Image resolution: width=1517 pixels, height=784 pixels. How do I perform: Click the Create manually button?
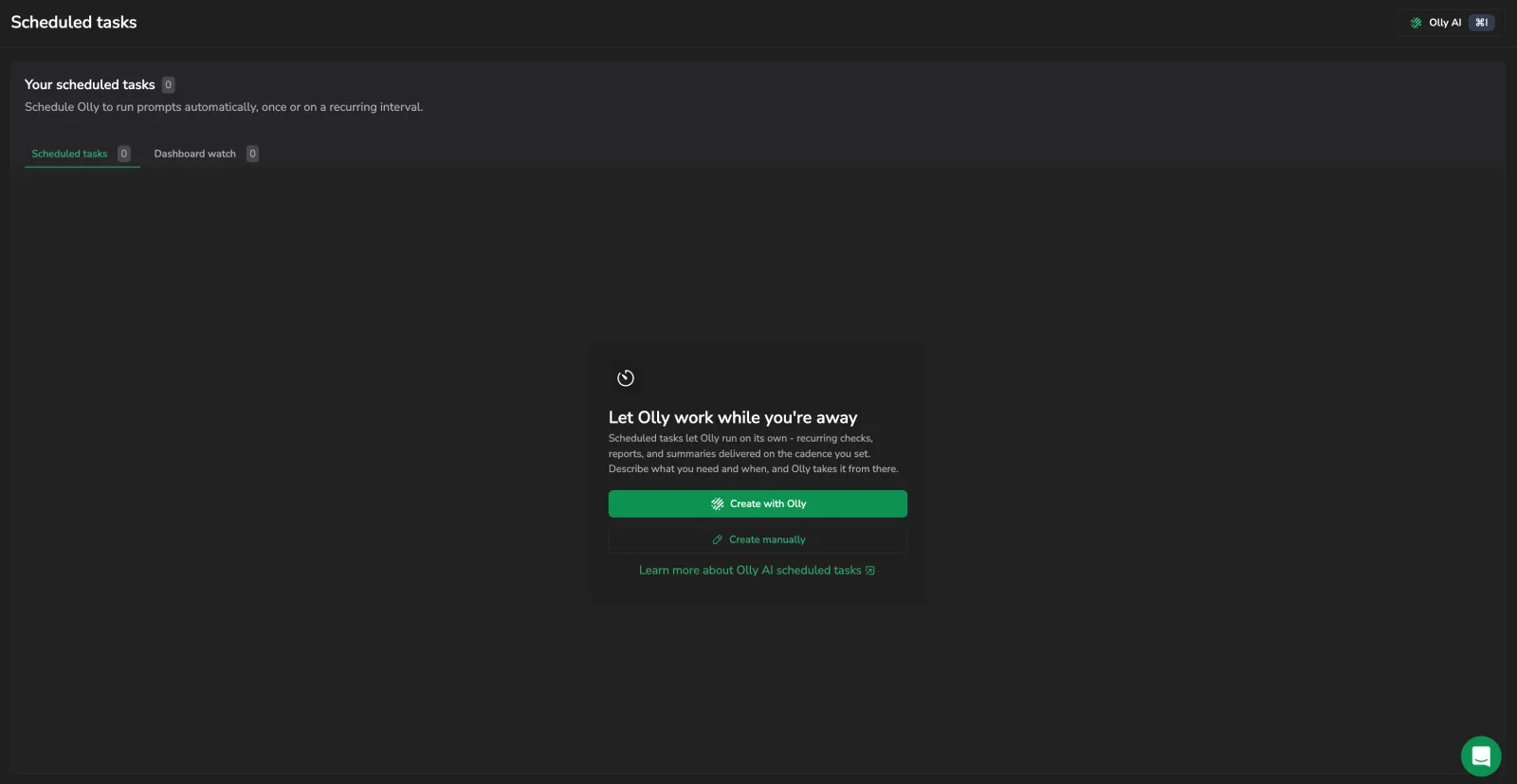pos(758,539)
